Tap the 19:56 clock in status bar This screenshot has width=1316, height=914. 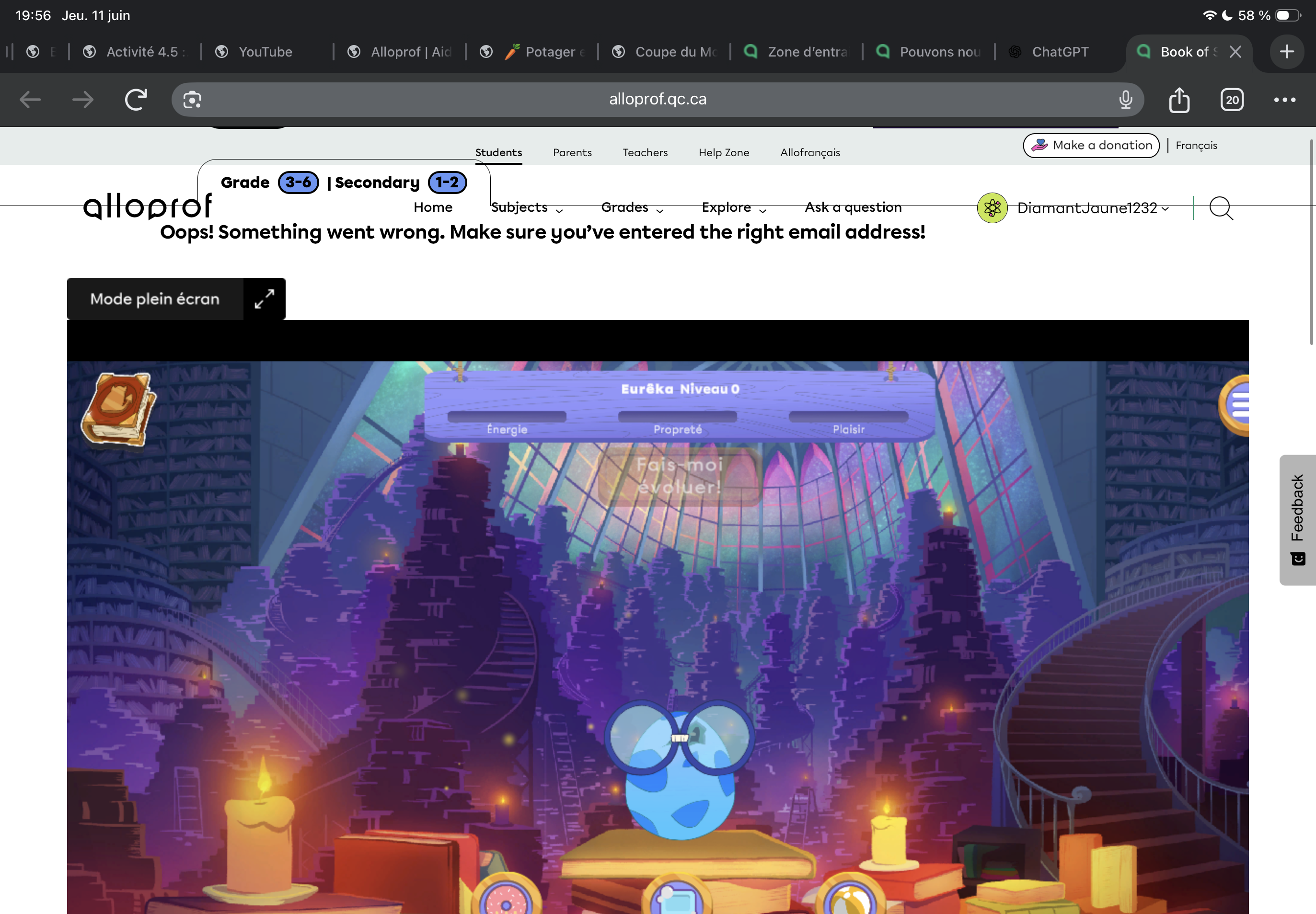(x=33, y=15)
